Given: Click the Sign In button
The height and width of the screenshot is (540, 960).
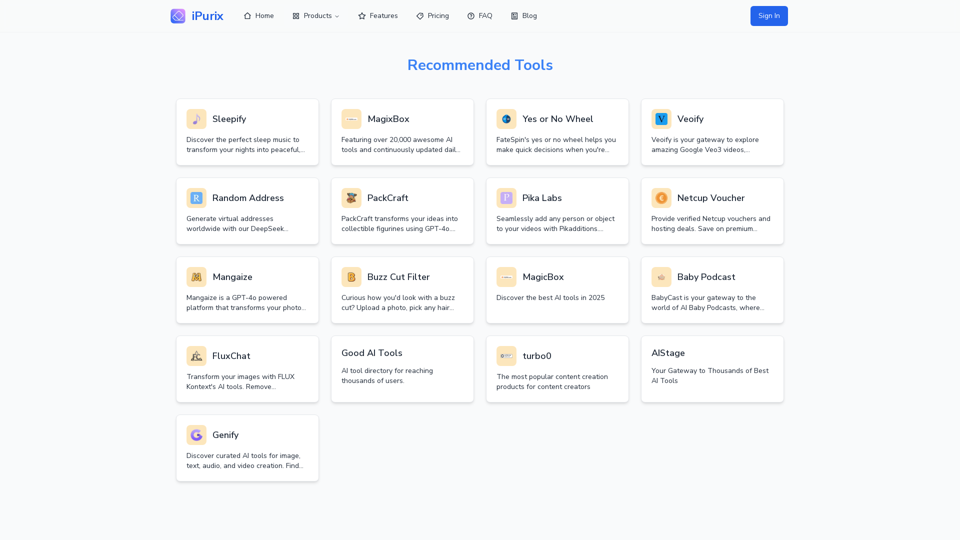Looking at the screenshot, I should [x=769, y=16].
